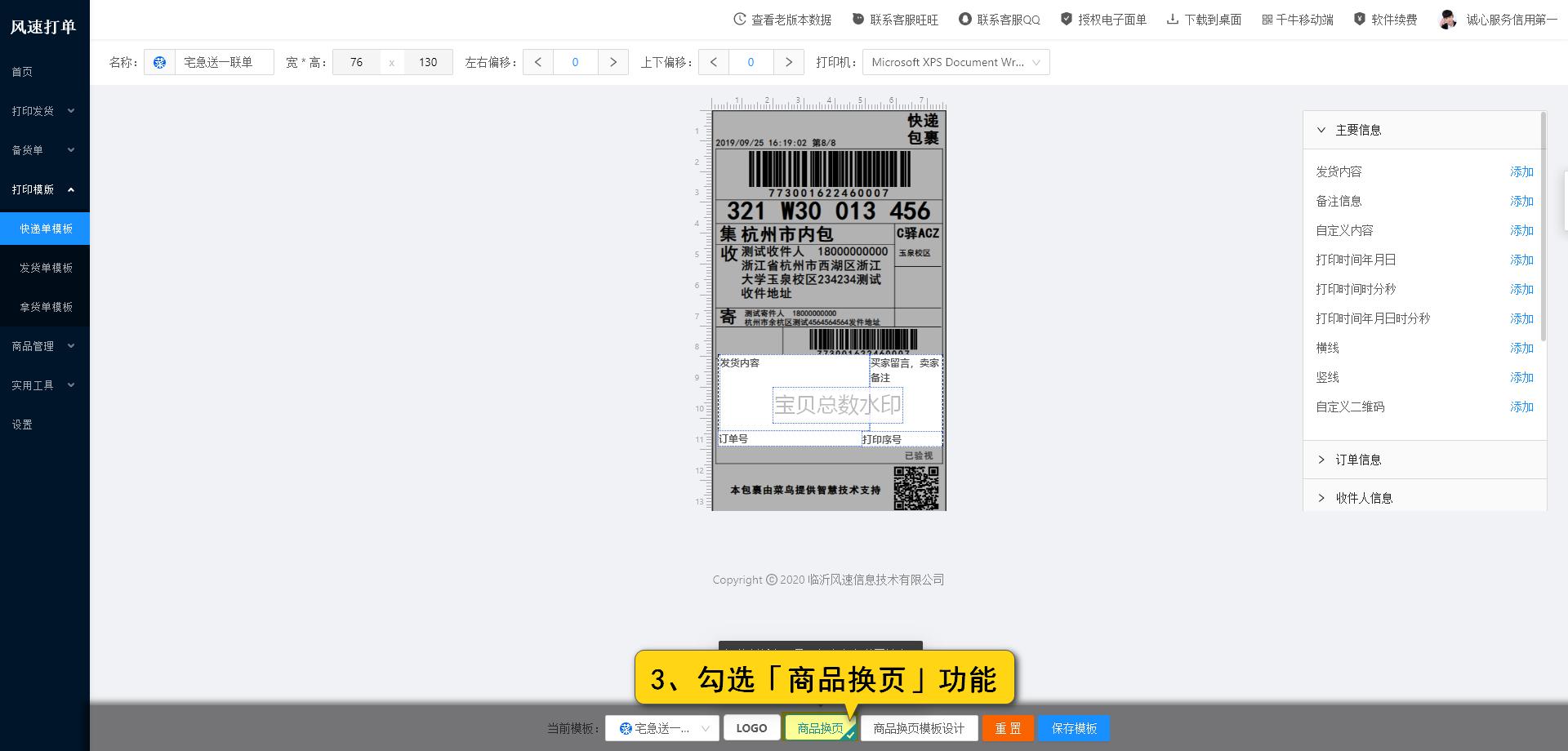Click the 风速打单 app logo title
The image size is (1568, 751).
tap(43, 26)
